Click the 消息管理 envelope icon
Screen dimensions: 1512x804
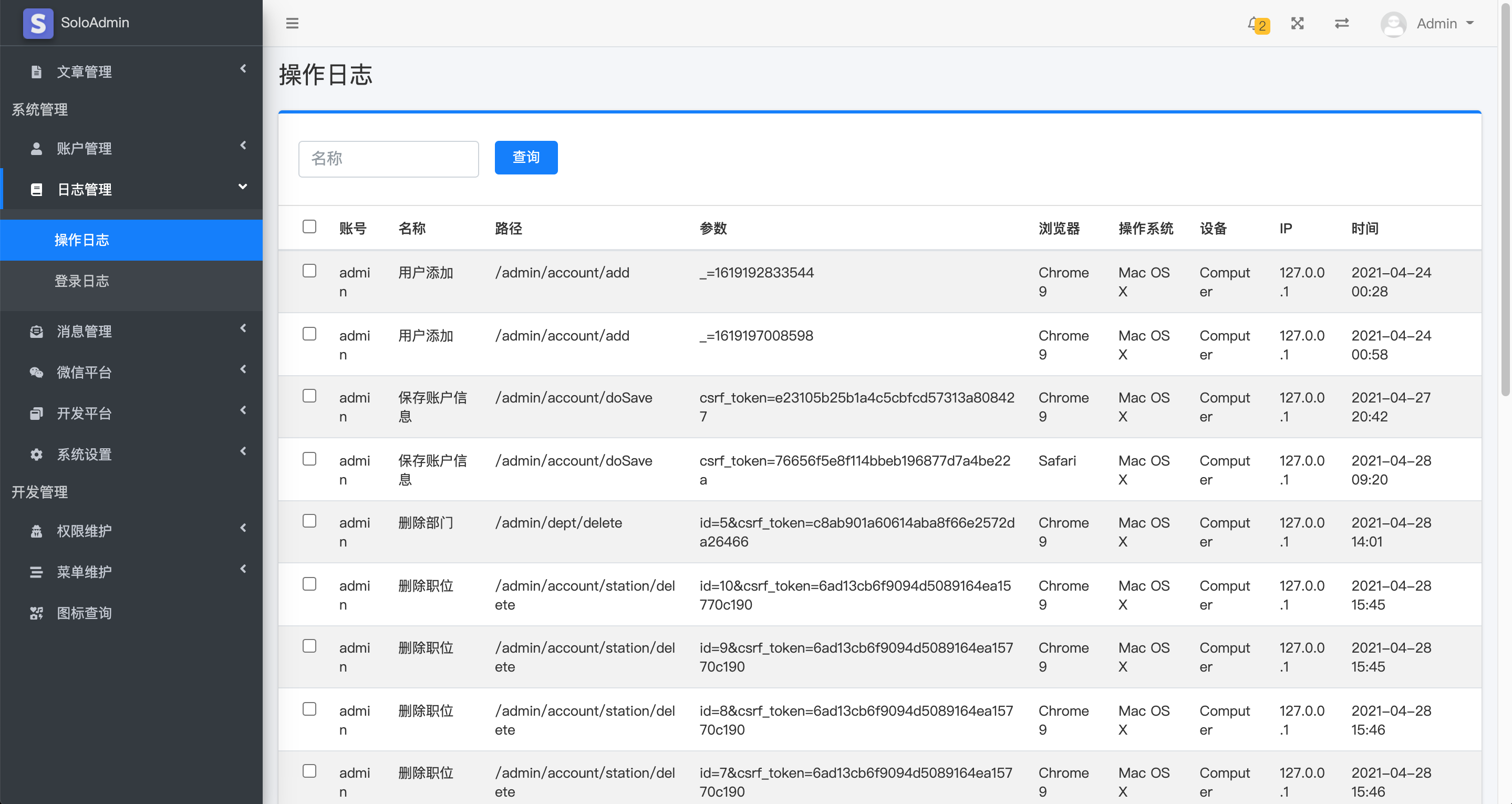coord(36,331)
